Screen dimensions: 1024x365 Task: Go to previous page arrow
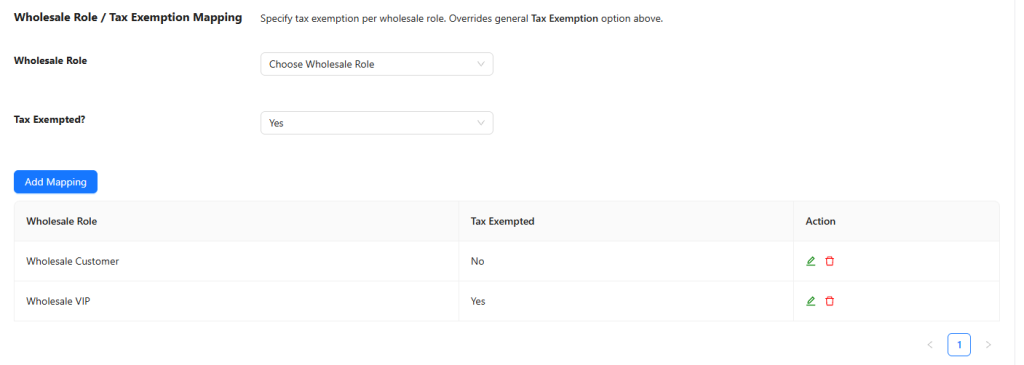pyautogui.click(x=930, y=344)
